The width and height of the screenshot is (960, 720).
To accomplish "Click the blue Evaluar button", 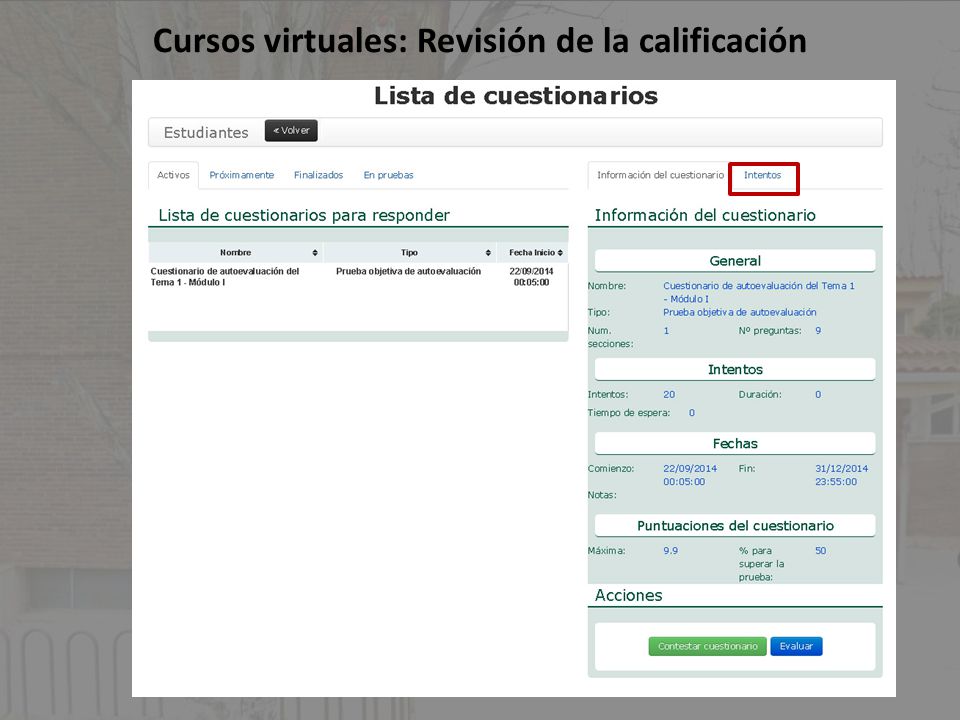I will coord(797,646).
